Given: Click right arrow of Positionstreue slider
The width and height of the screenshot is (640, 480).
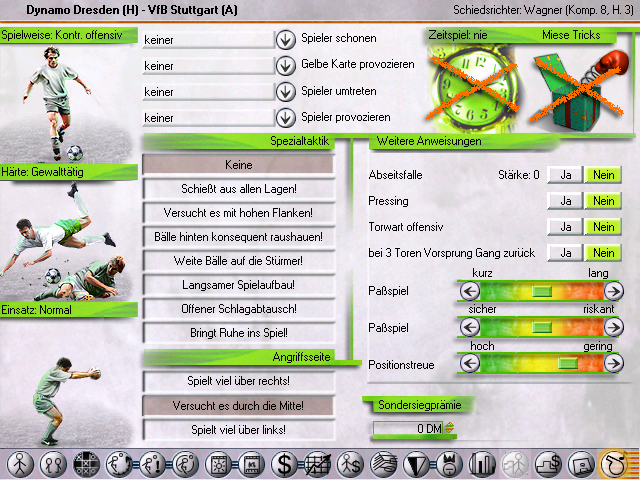Looking at the screenshot, I should [613, 363].
